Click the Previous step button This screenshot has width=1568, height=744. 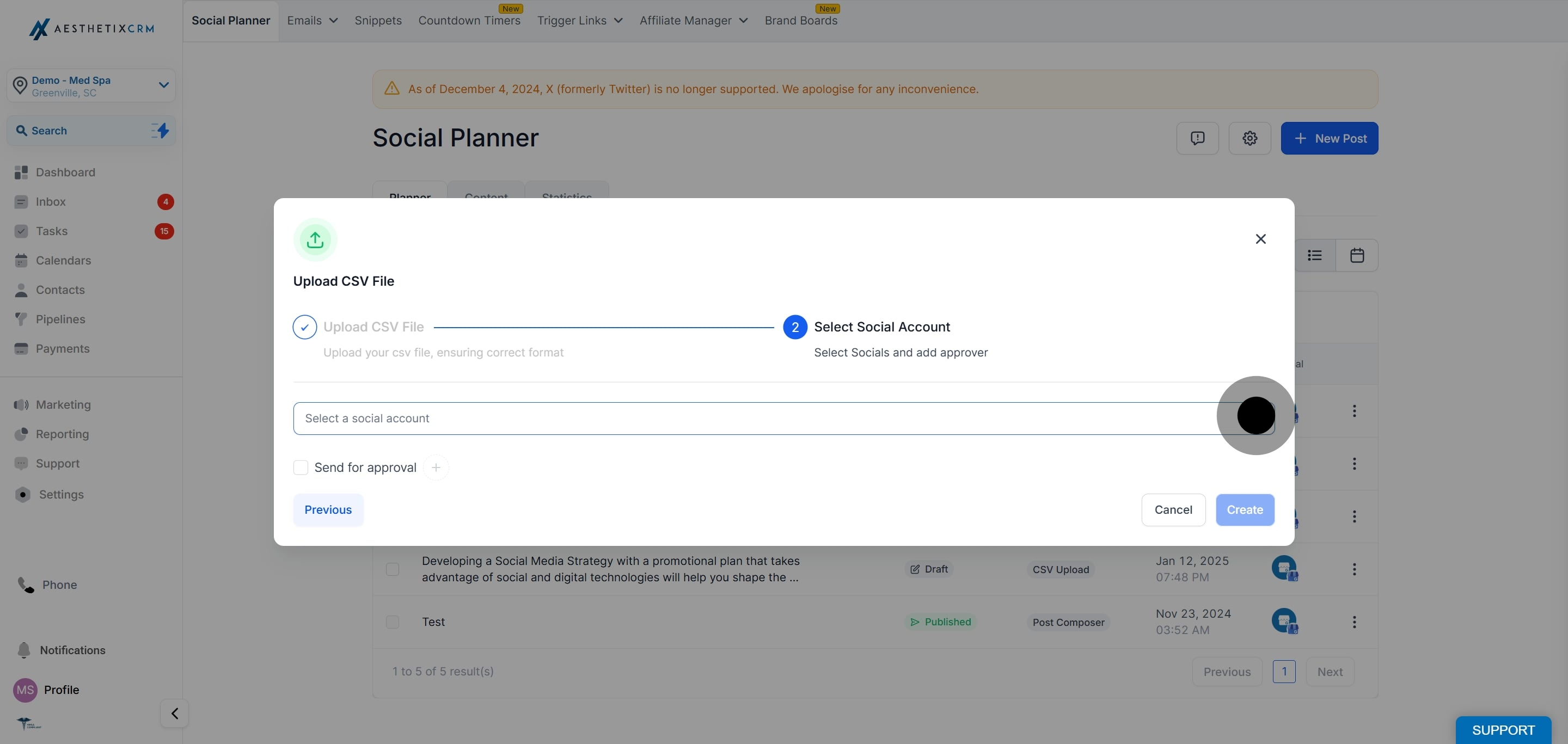click(328, 510)
